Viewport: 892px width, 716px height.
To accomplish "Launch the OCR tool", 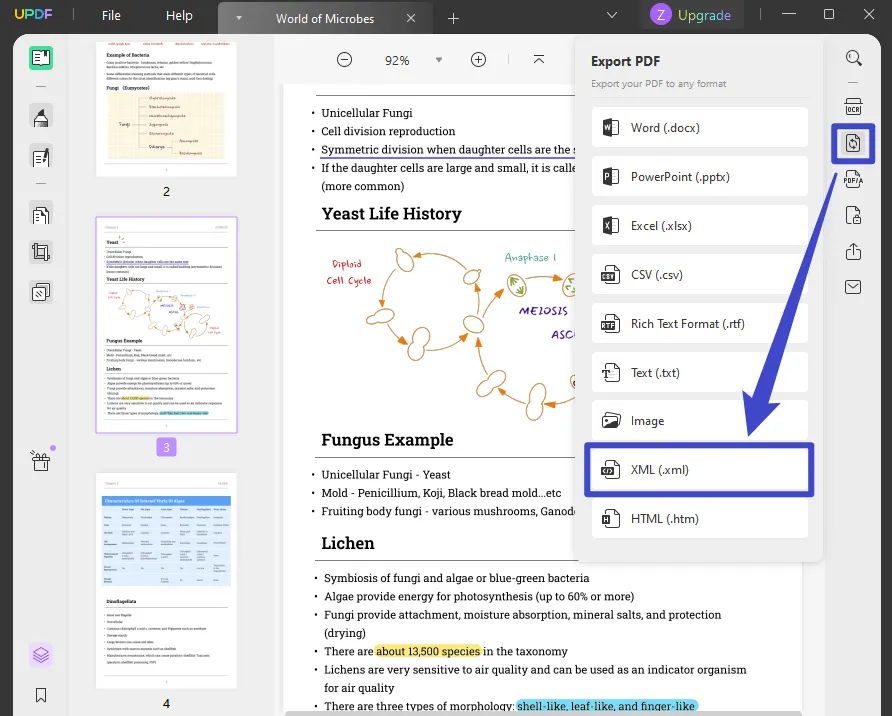I will [x=853, y=105].
